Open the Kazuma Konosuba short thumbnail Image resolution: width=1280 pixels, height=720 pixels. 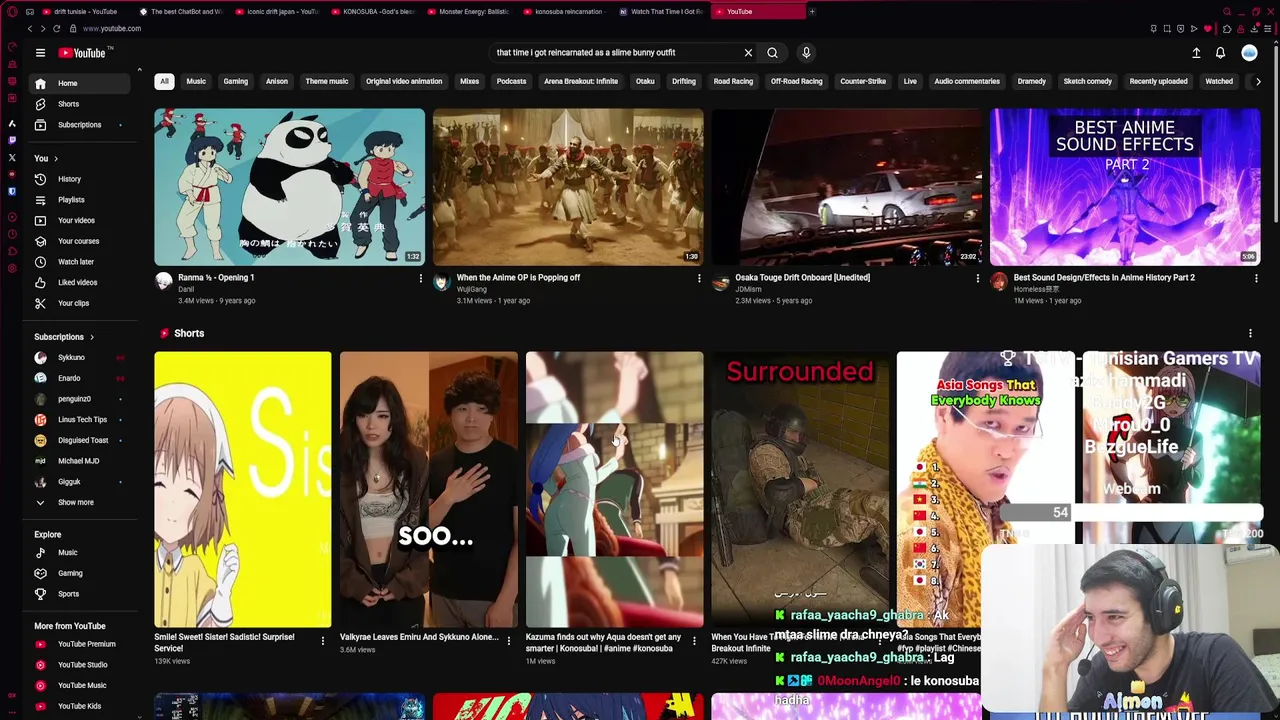(x=614, y=490)
